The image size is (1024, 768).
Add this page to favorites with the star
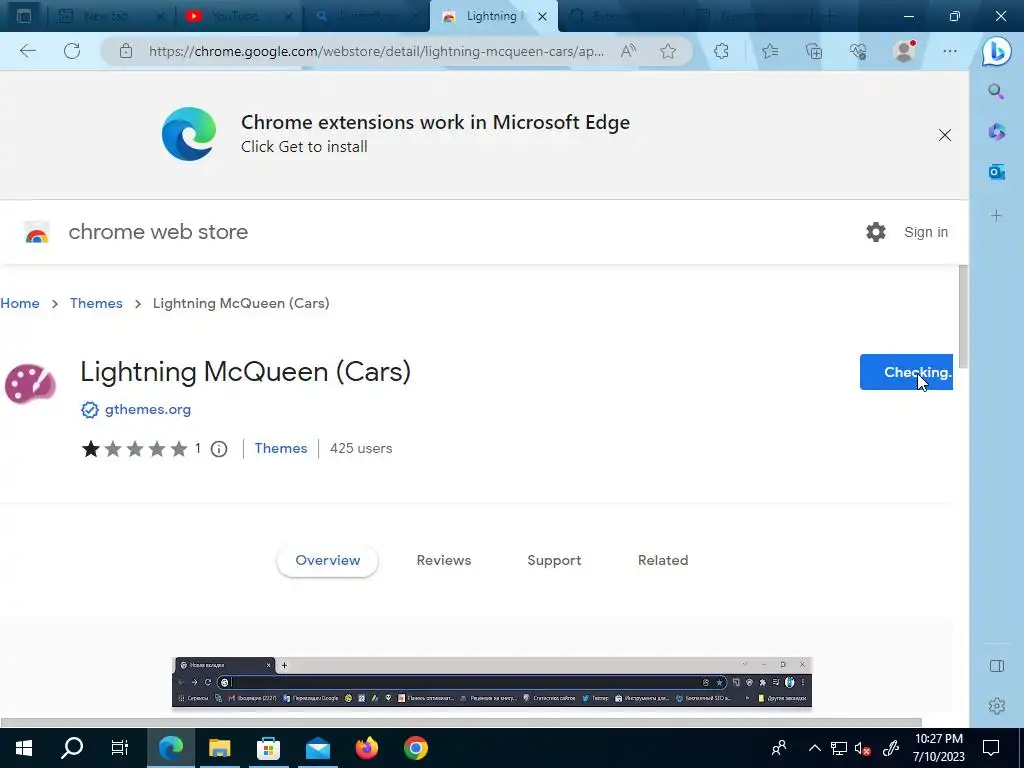(x=667, y=51)
